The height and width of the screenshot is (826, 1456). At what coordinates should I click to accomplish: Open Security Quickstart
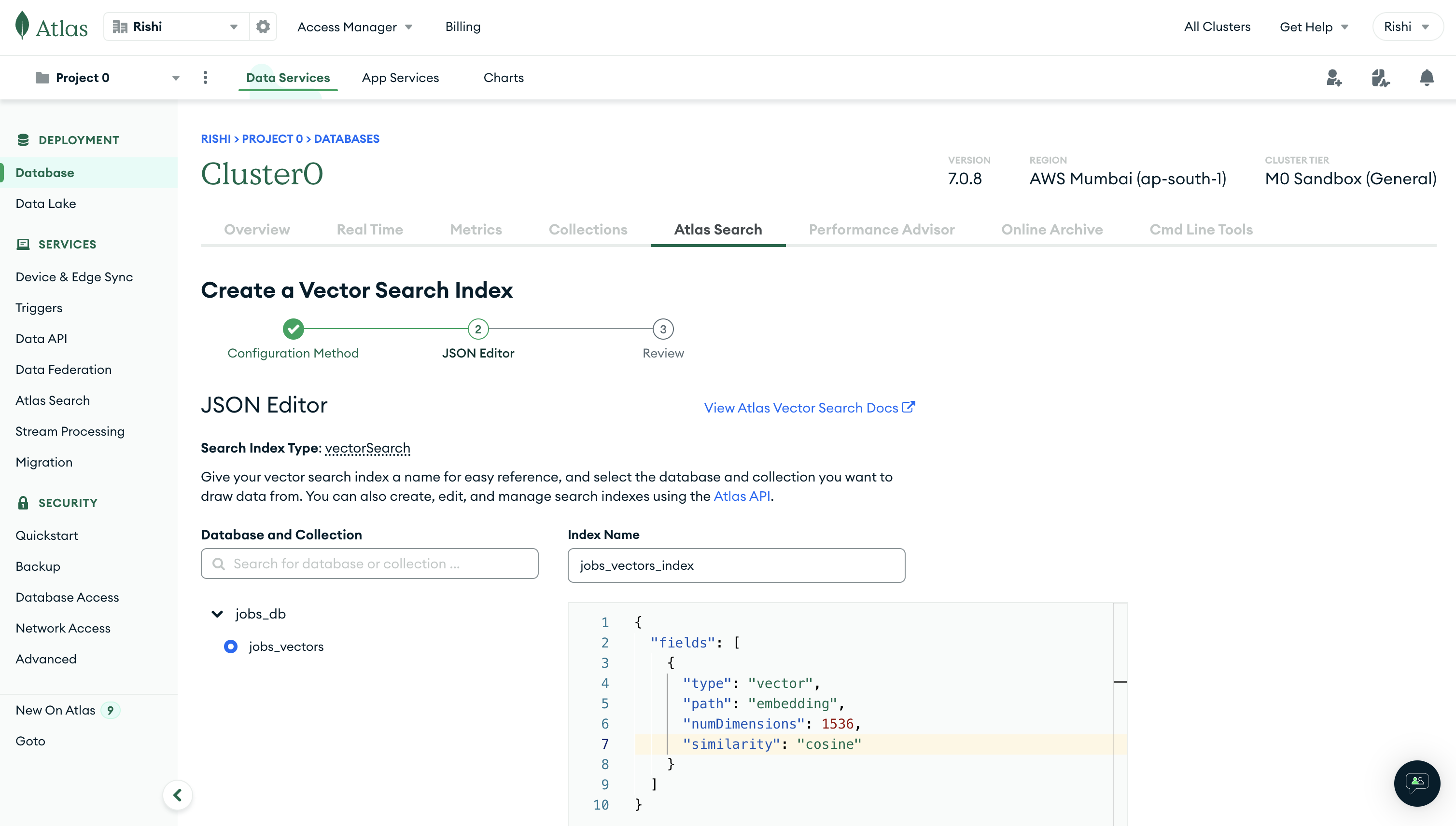pyautogui.click(x=46, y=536)
